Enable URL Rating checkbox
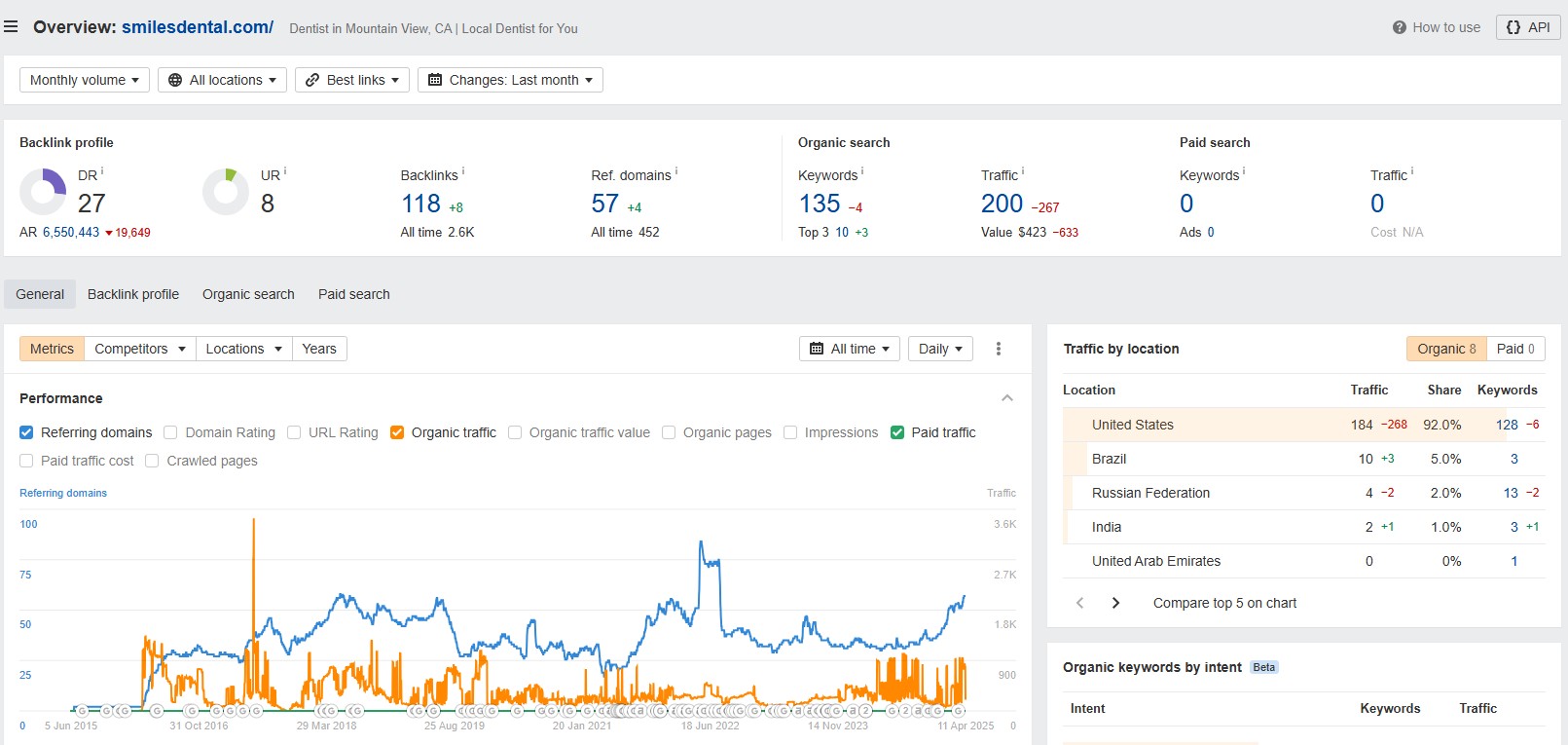This screenshot has width=1568, height=745. pyautogui.click(x=294, y=432)
